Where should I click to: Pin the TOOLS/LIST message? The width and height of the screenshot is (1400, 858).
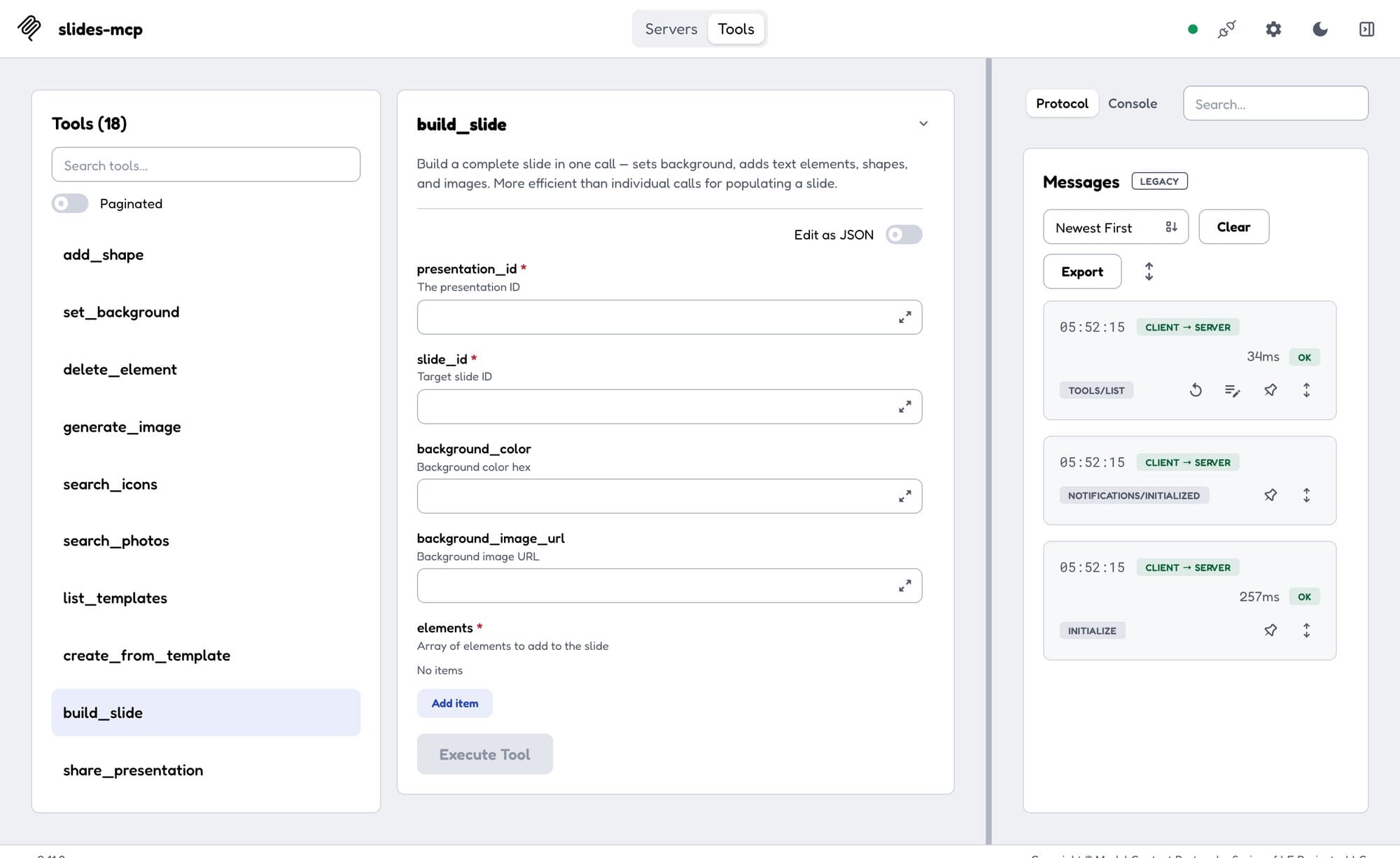tap(1270, 390)
